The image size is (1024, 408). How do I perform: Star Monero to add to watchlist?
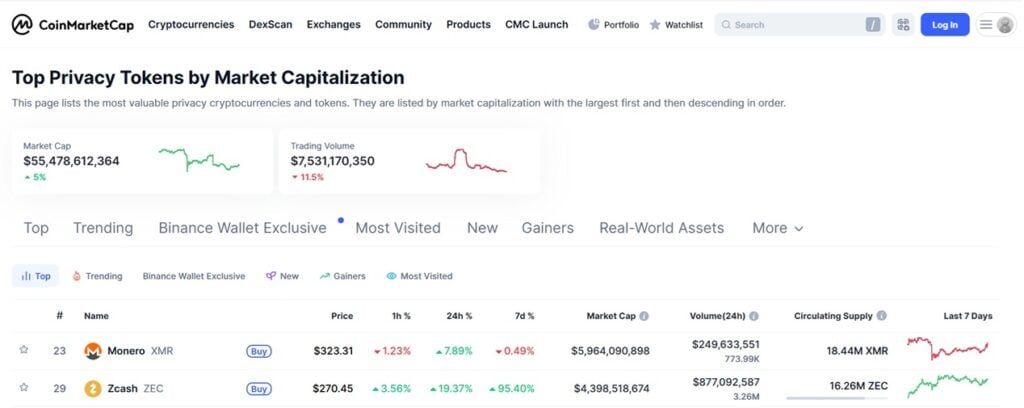click(x=23, y=351)
